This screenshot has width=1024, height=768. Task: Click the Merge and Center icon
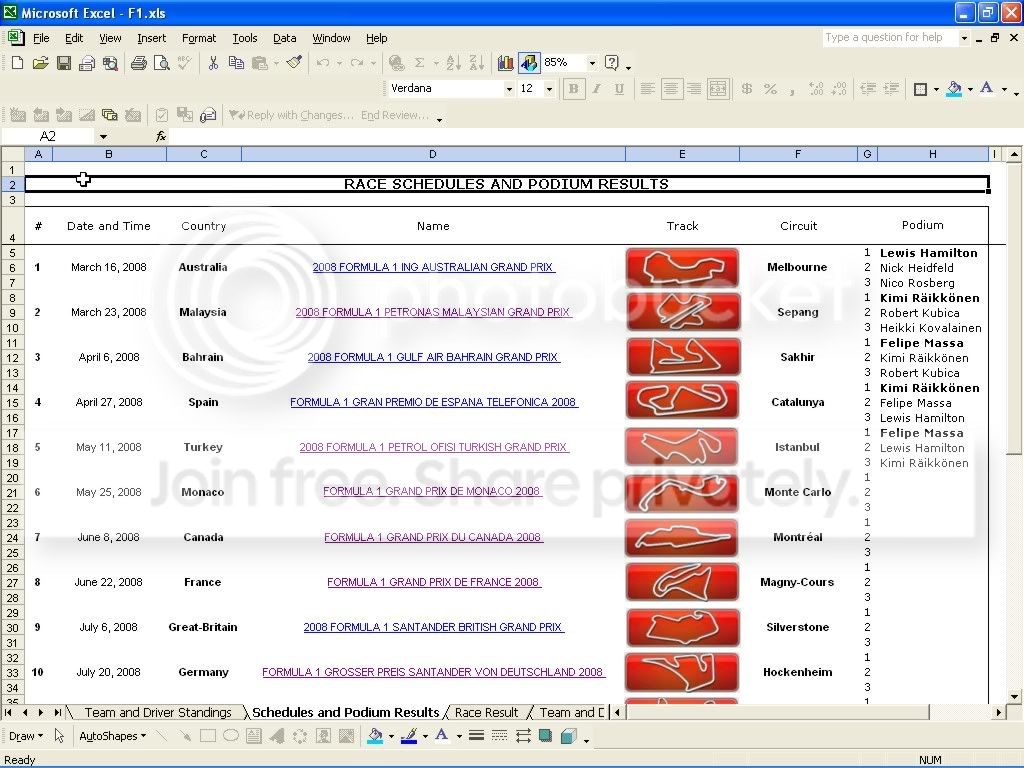click(718, 89)
